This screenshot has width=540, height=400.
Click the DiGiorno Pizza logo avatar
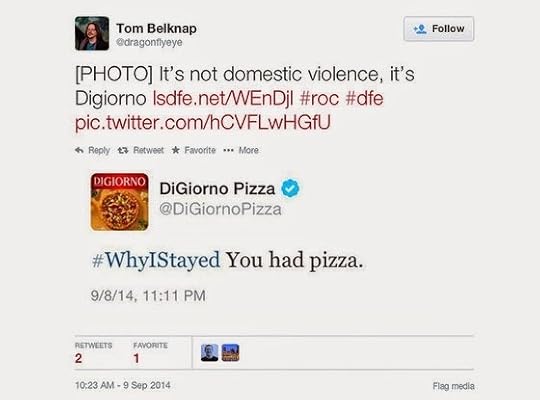click(x=120, y=202)
